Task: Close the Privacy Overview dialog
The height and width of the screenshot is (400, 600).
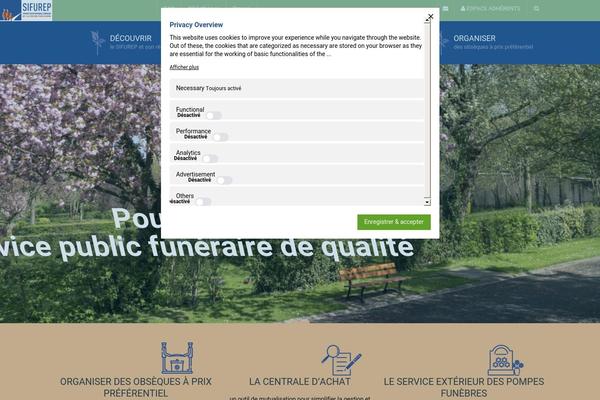Action: 430,16
